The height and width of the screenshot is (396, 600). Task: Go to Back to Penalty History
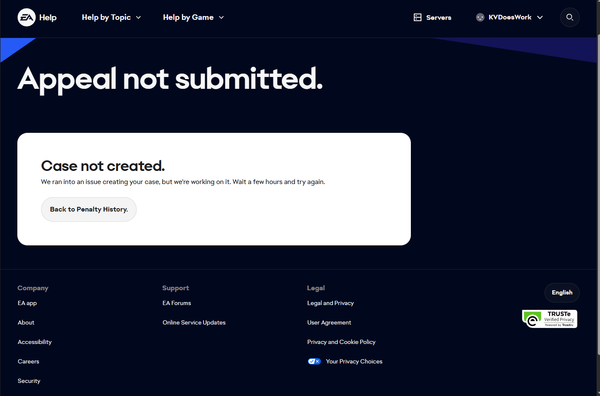coord(89,209)
